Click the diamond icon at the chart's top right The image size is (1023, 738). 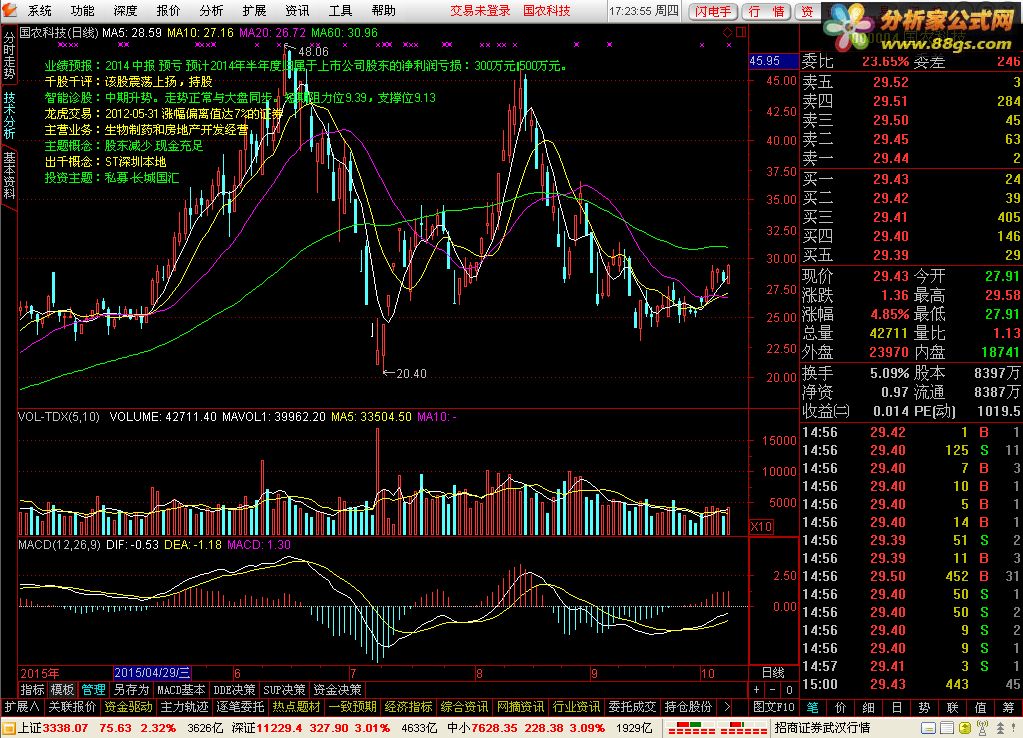(x=727, y=32)
